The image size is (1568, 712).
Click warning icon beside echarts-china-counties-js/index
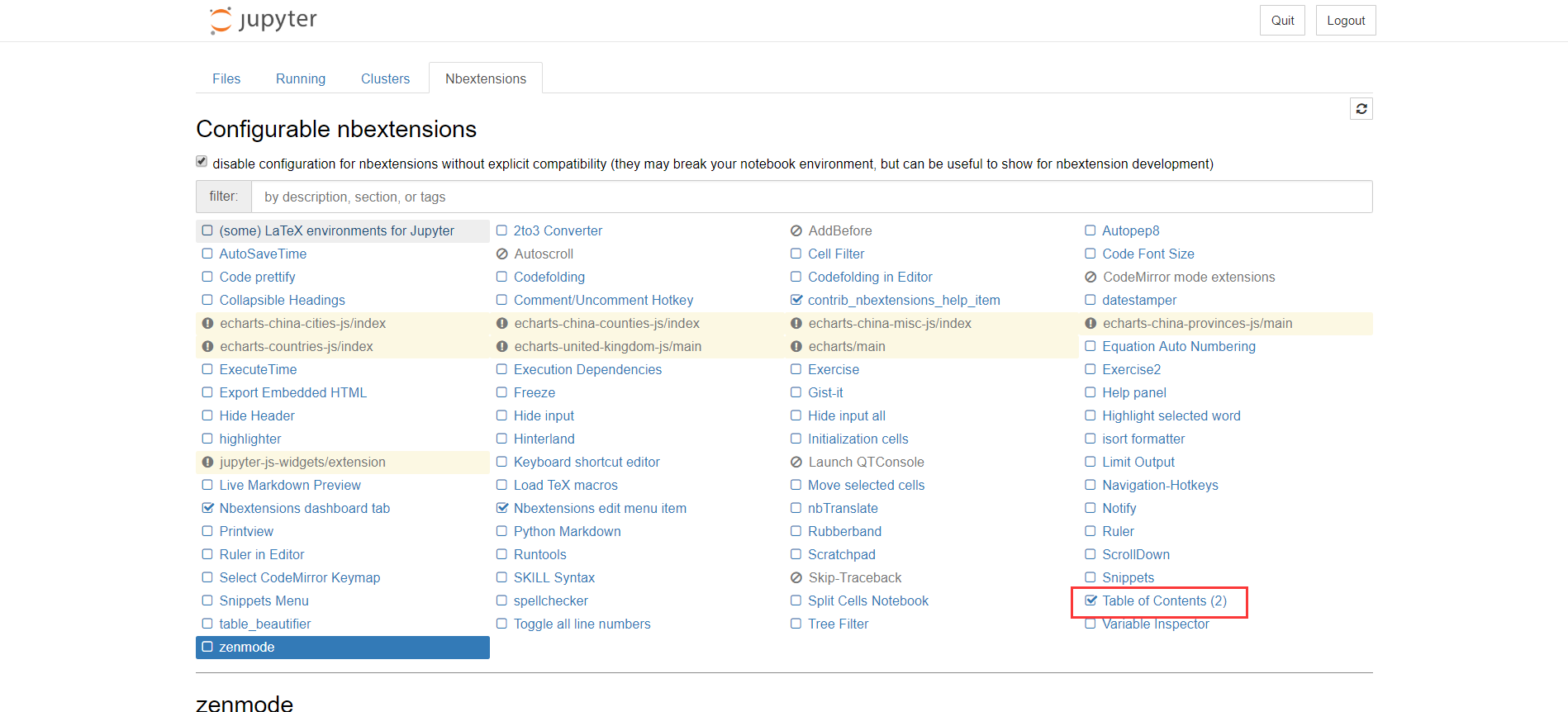point(502,324)
